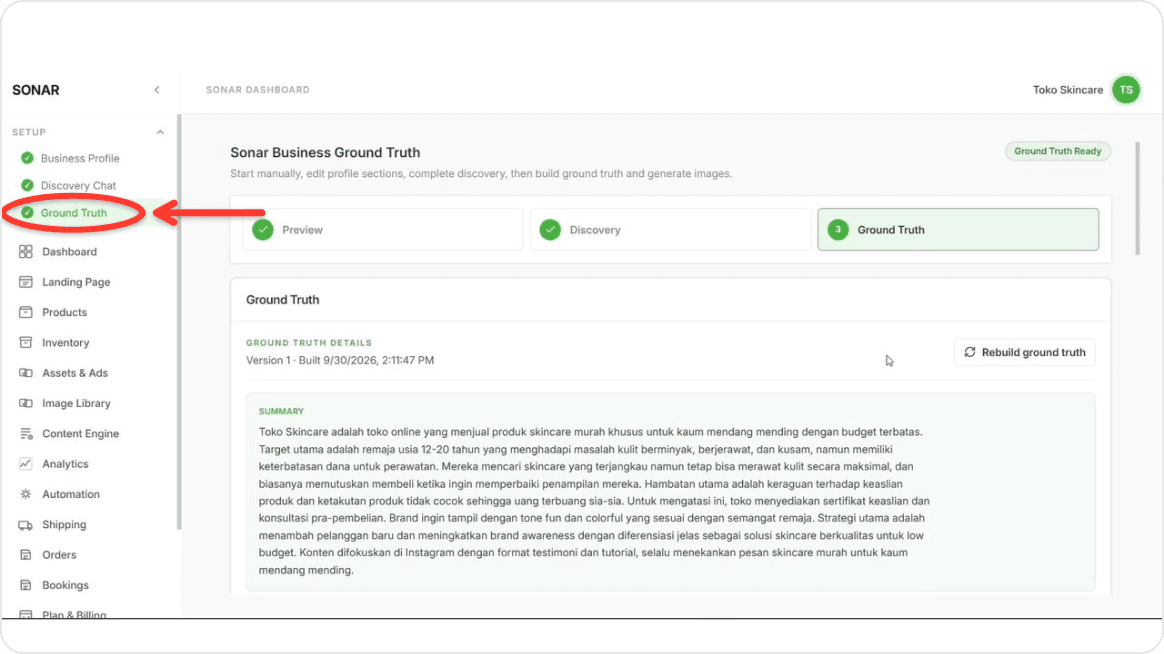Open the Business Profile setup step

point(80,158)
